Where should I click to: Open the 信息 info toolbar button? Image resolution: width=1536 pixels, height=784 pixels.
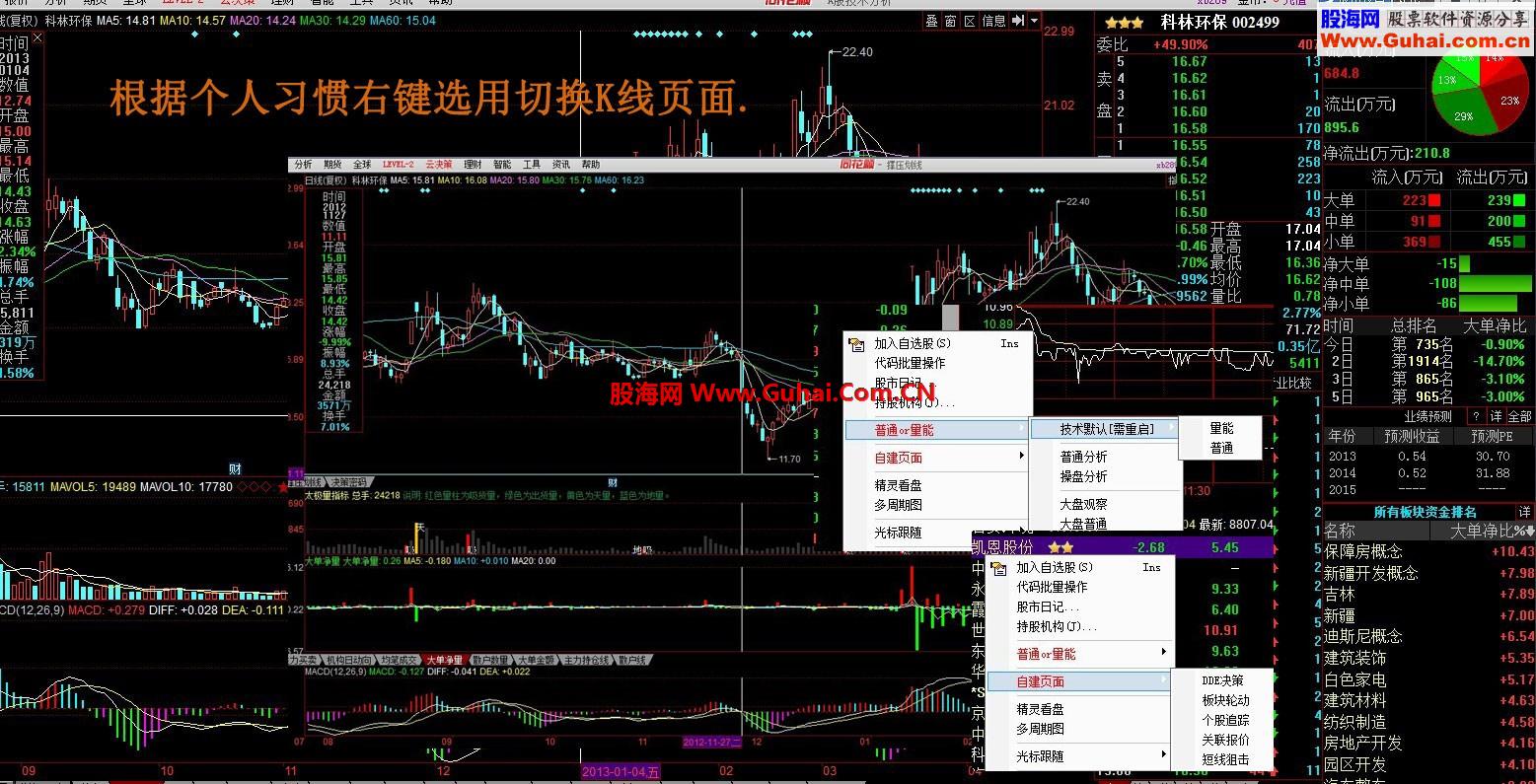click(x=993, y=21)
